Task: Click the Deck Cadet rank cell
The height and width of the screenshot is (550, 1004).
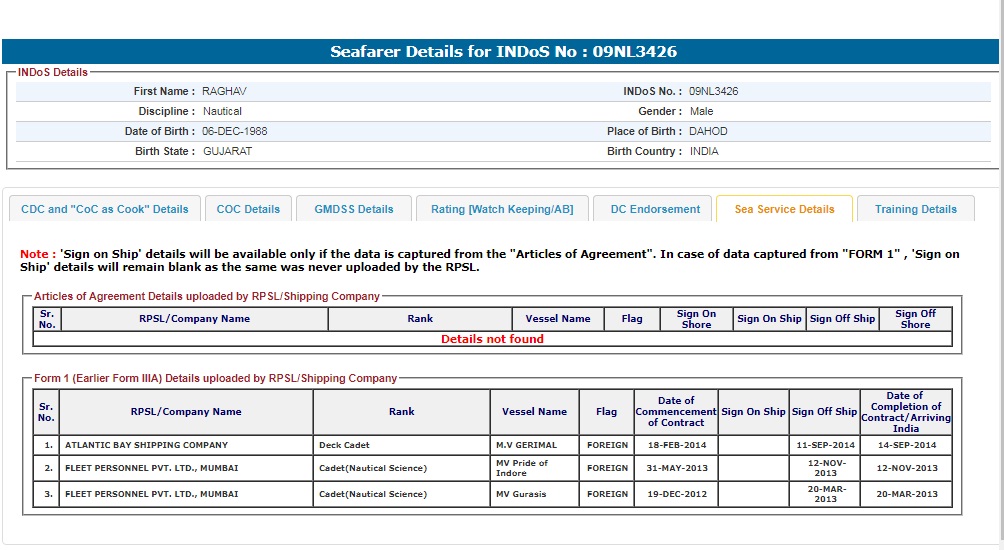Action: (x=344, y=445)
